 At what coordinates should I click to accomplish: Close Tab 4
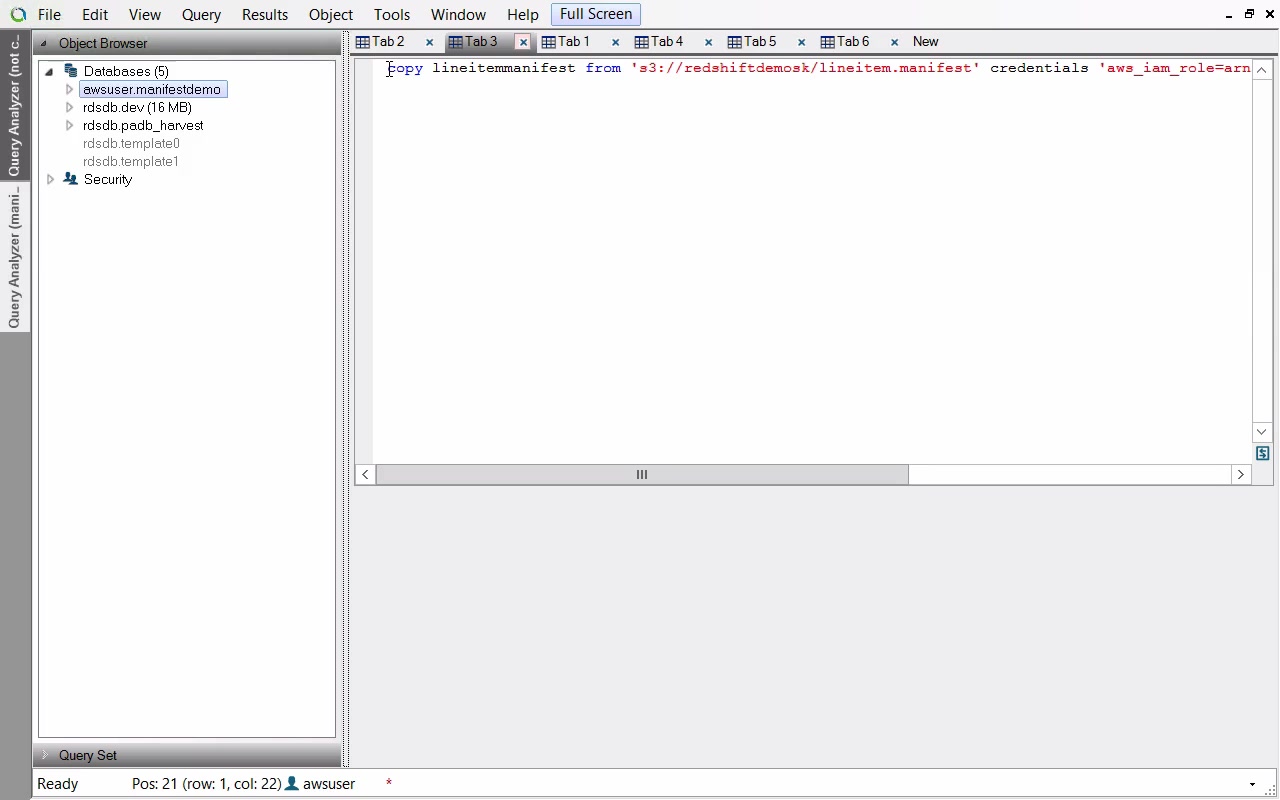click(x=708, y=42)
